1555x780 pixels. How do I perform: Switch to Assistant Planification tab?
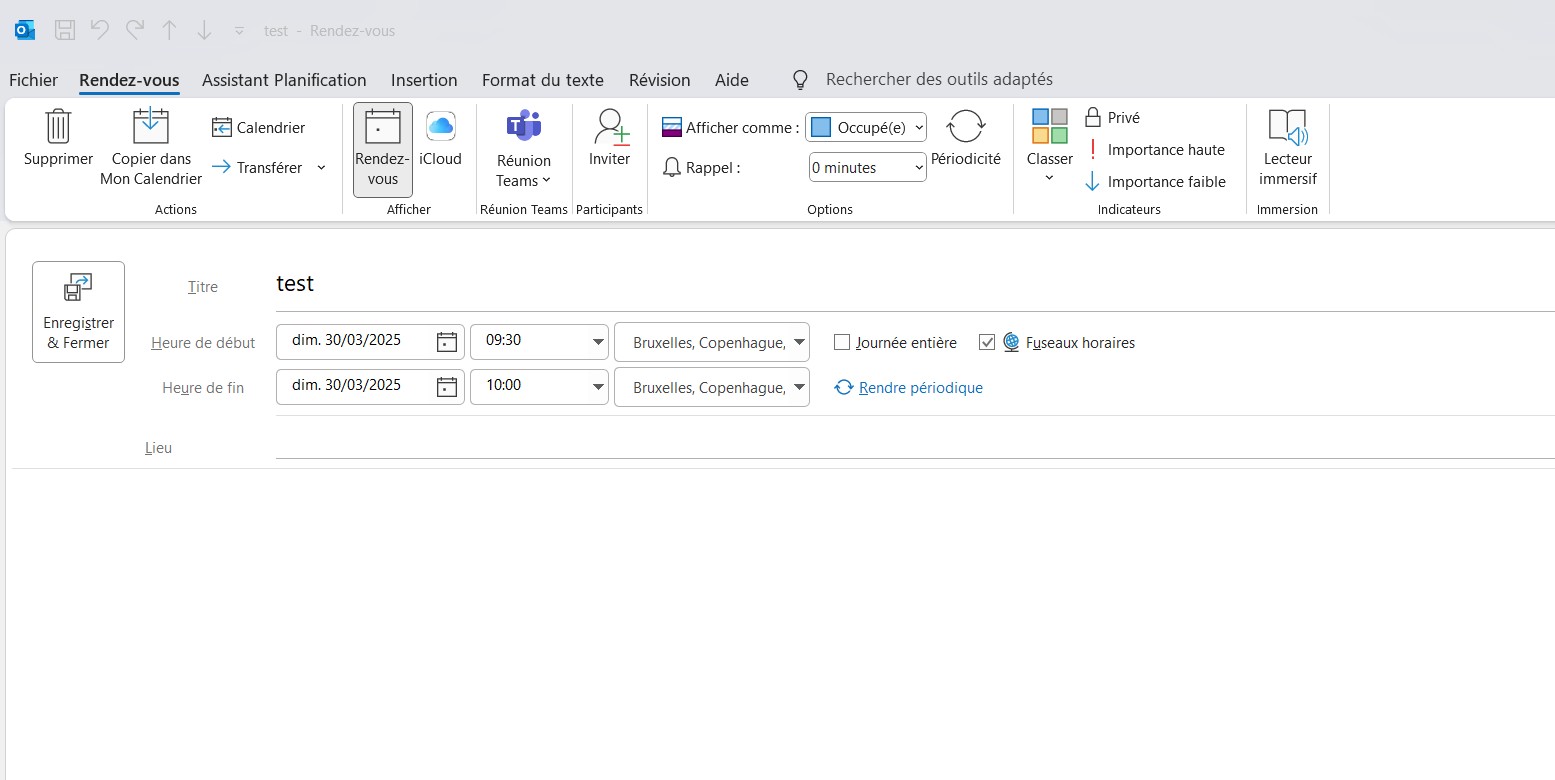284,80
